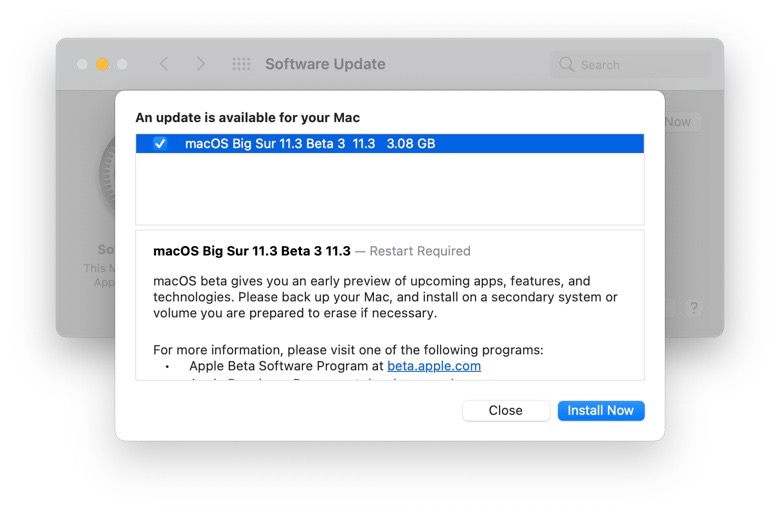Viewport: 780px width, 515px height.
Task: Show all preferences grid icon
Action: pyautogui.click(x=241, y=64)
